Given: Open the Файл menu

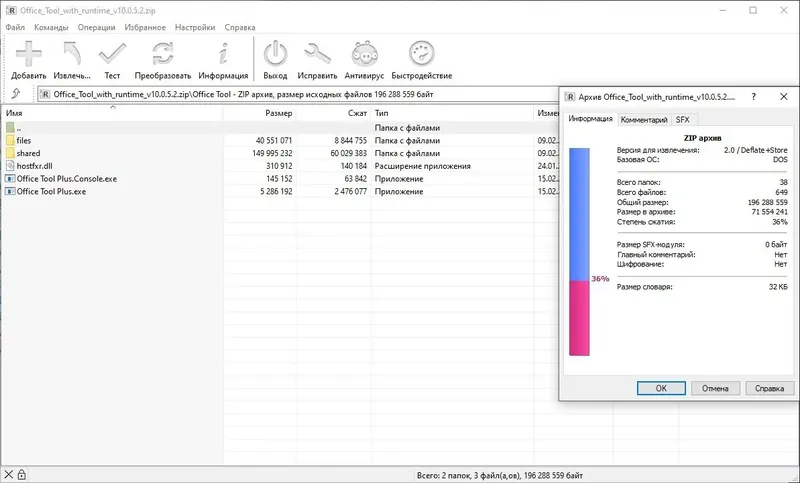Looking at the screenshot, I should pyautogui.click(x=15, y=28).
